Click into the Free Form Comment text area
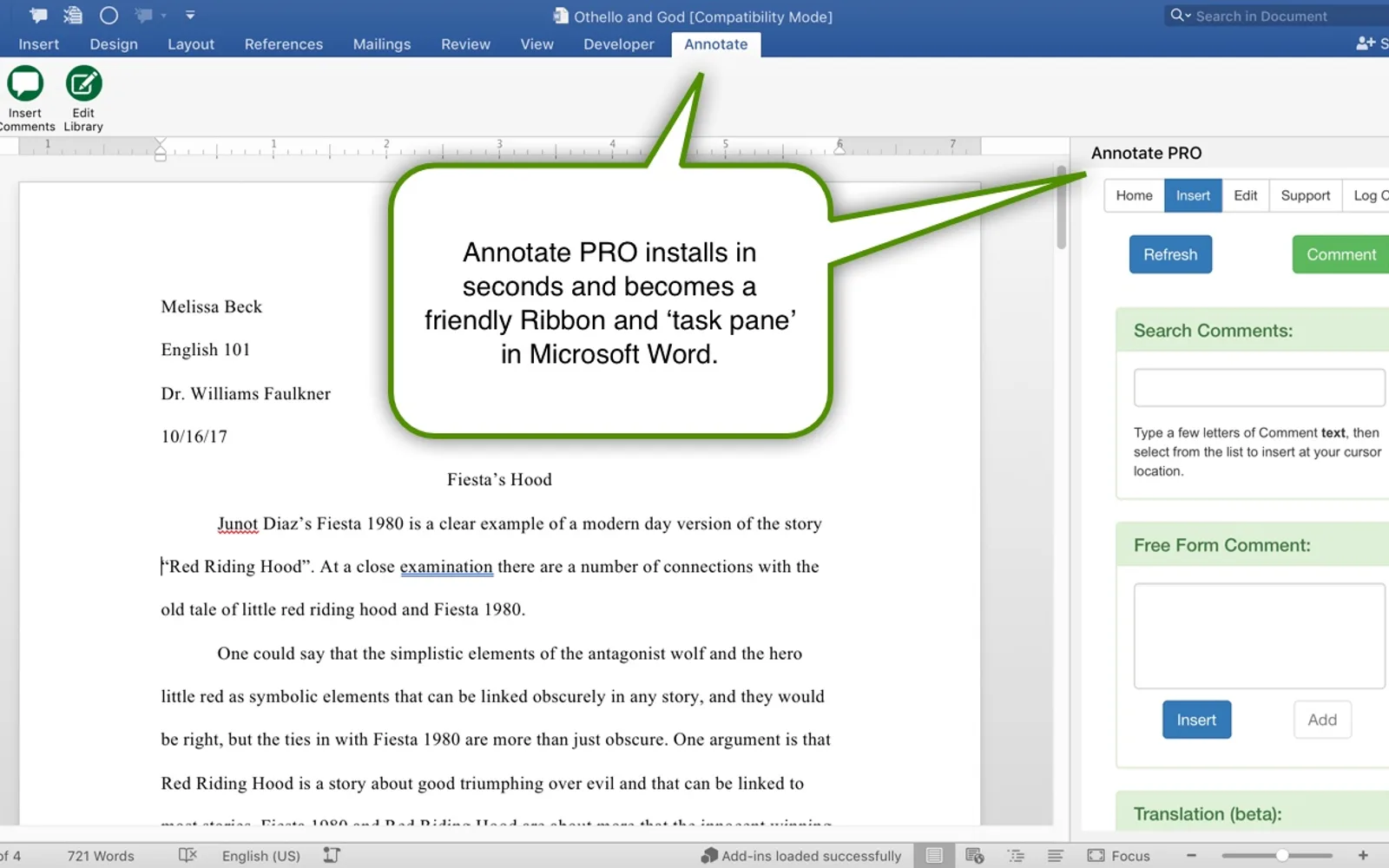This screenshot has height=868, width=1389. click(1260, 635)
